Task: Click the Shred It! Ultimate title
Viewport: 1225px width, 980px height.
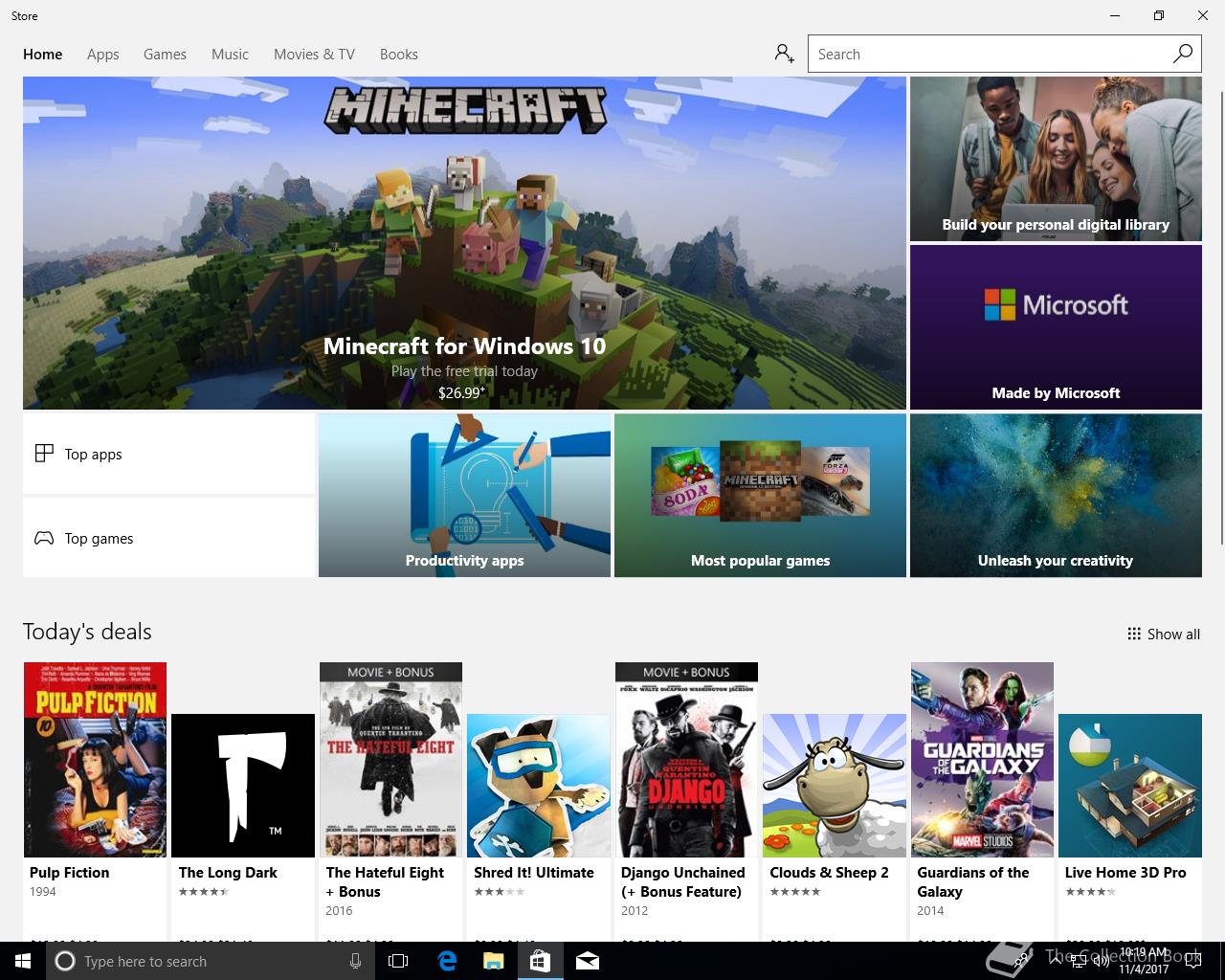Action: [x=534, y=873]
